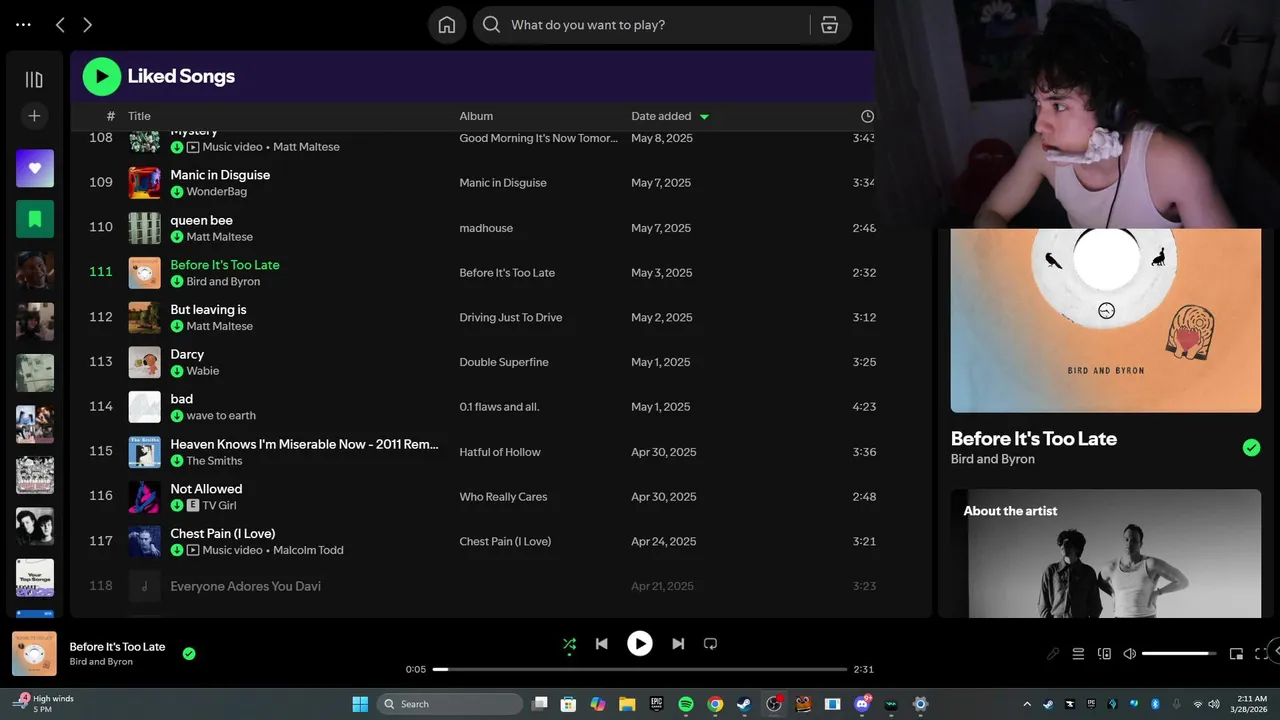Open artist TV Girl
The image size is (1280, 720).
point(219,506)
